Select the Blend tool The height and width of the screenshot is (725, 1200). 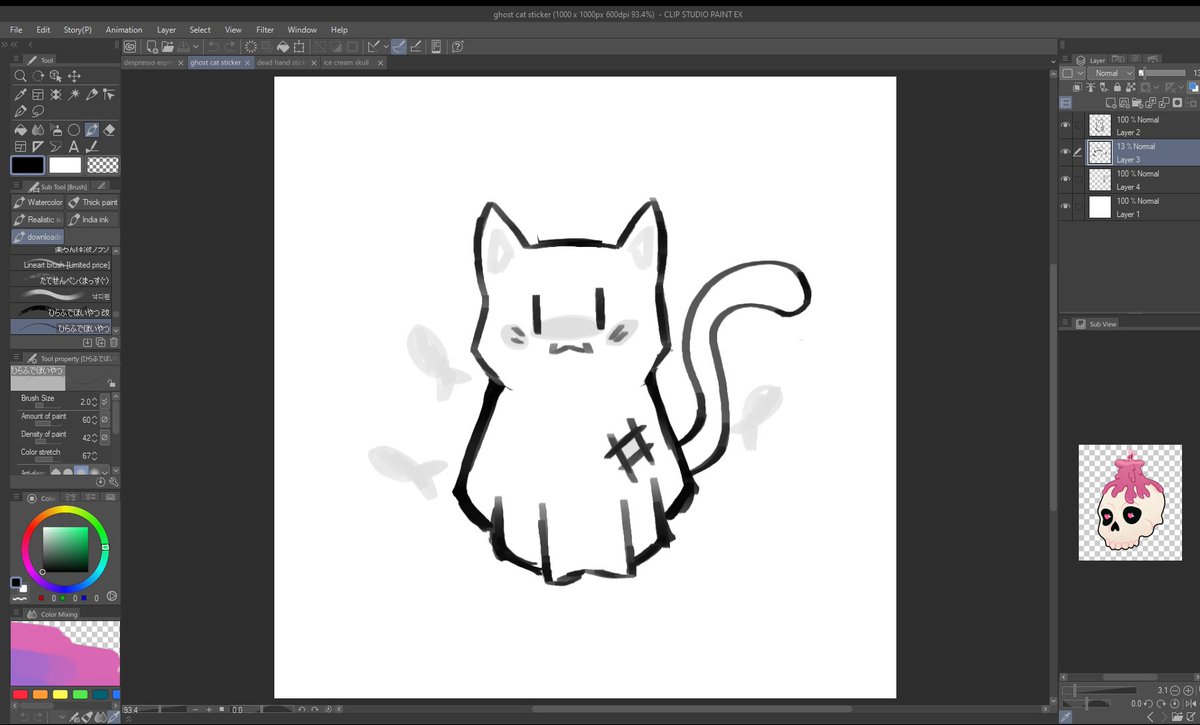(38, 130)
